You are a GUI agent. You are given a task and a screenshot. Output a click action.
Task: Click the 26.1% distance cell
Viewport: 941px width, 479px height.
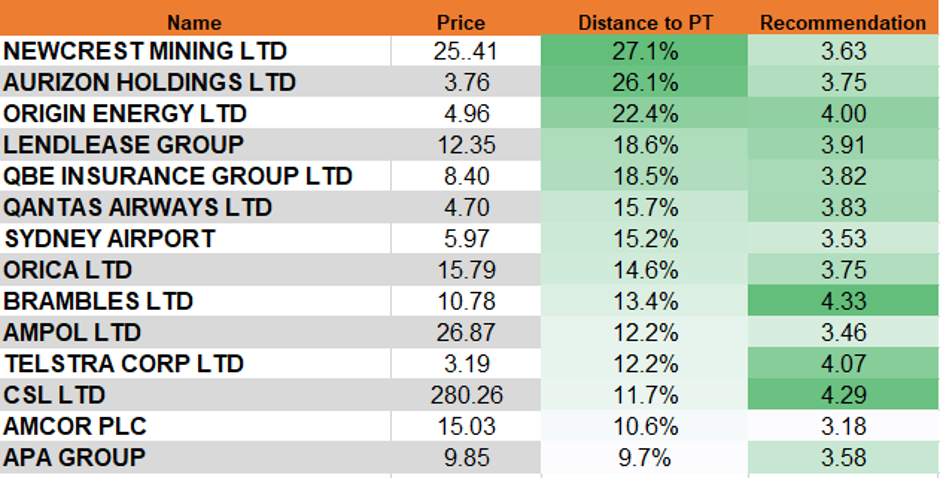[645, 82]
